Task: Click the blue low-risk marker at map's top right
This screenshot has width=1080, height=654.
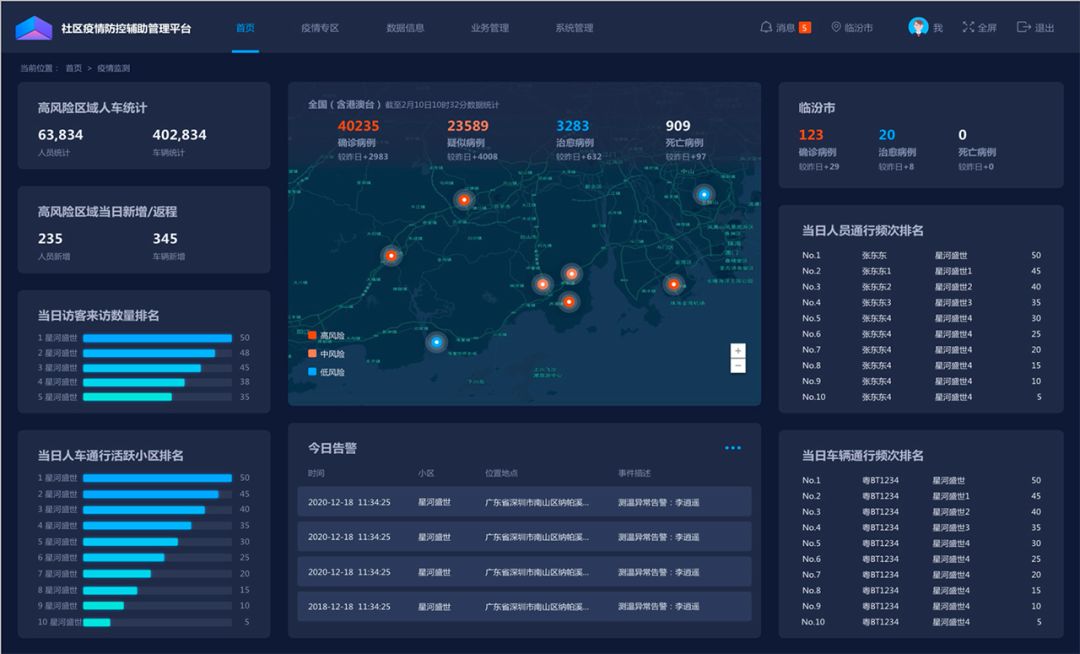Action: tap(704, 194)
